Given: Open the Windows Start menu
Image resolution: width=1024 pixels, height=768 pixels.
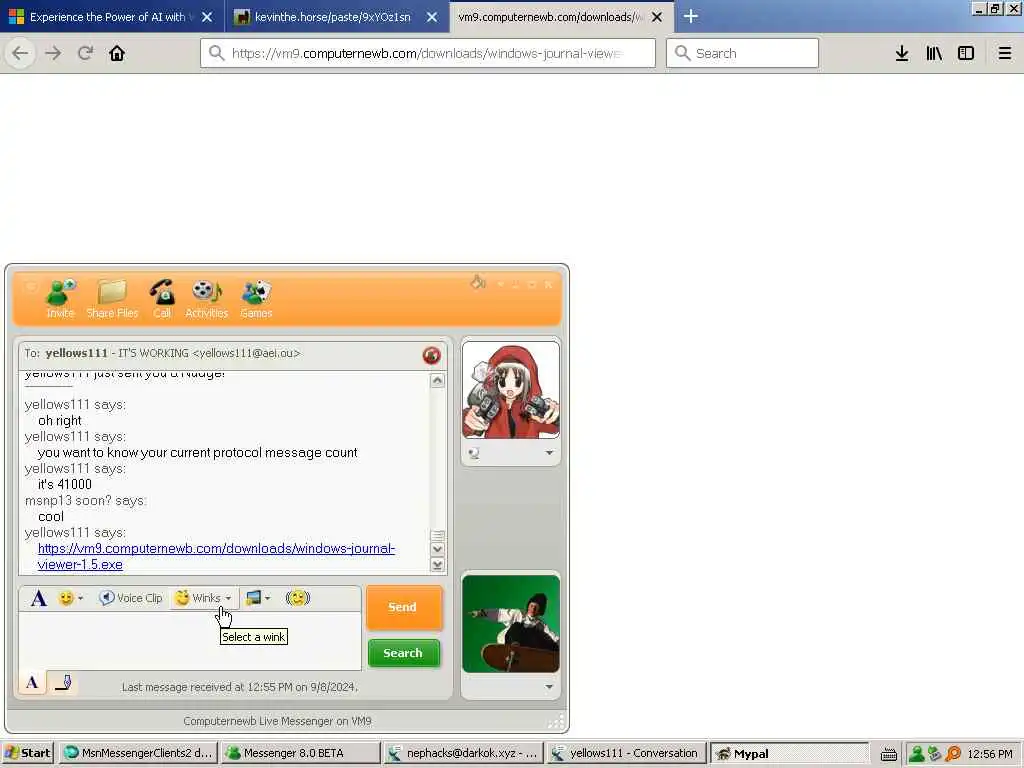Looking at the screenshot, I should pos(28,753).
